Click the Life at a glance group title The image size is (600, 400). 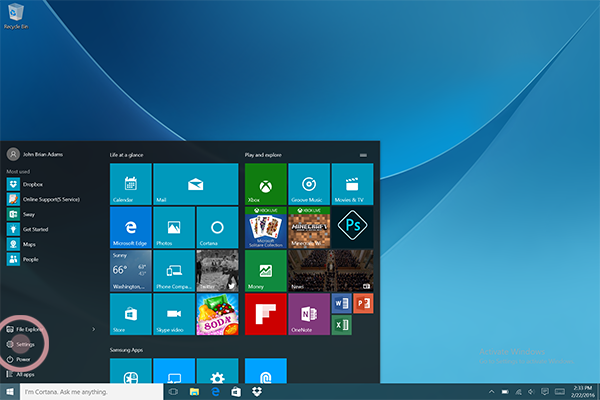point(126,155)
